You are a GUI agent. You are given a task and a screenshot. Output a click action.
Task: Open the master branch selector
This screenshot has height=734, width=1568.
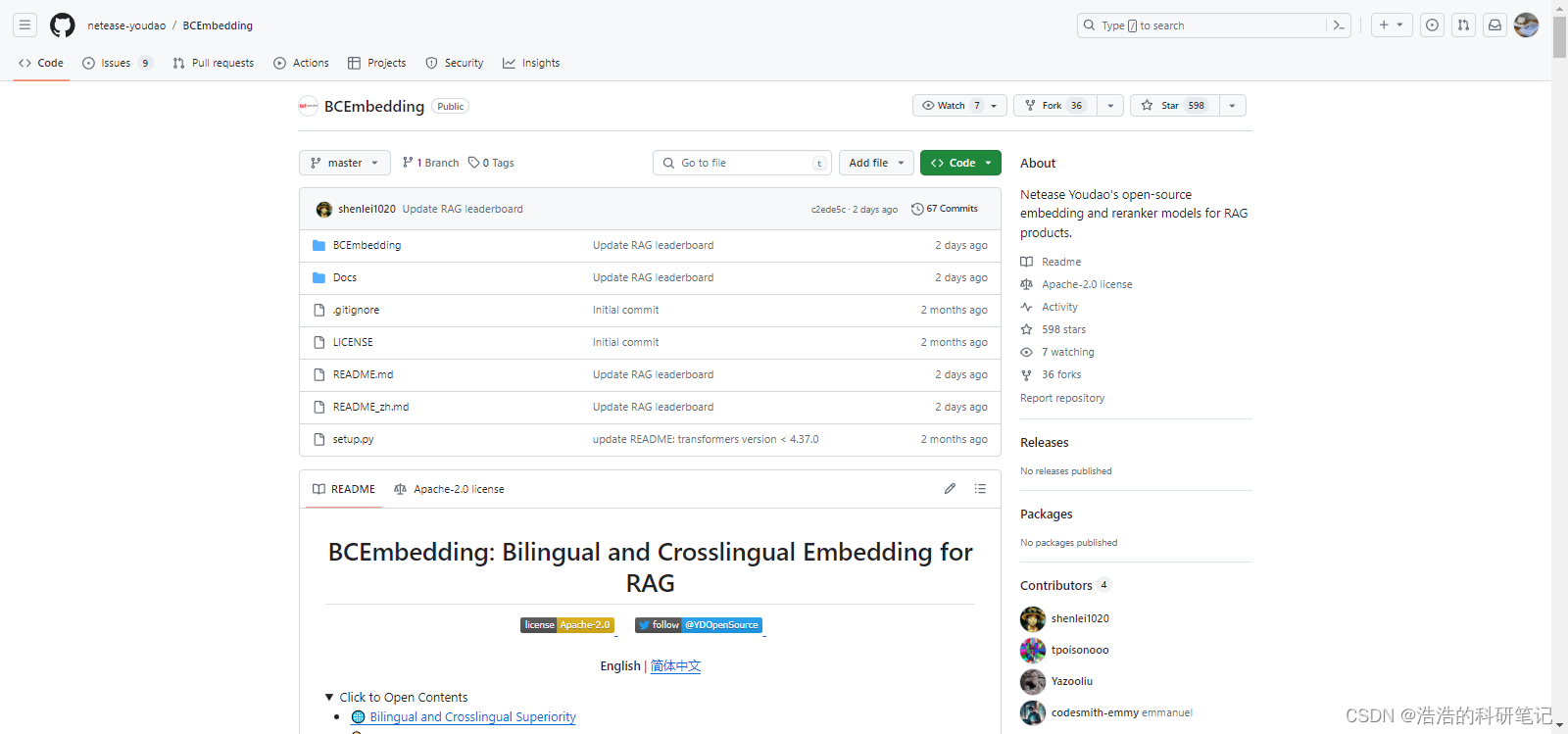coord(345,163)
